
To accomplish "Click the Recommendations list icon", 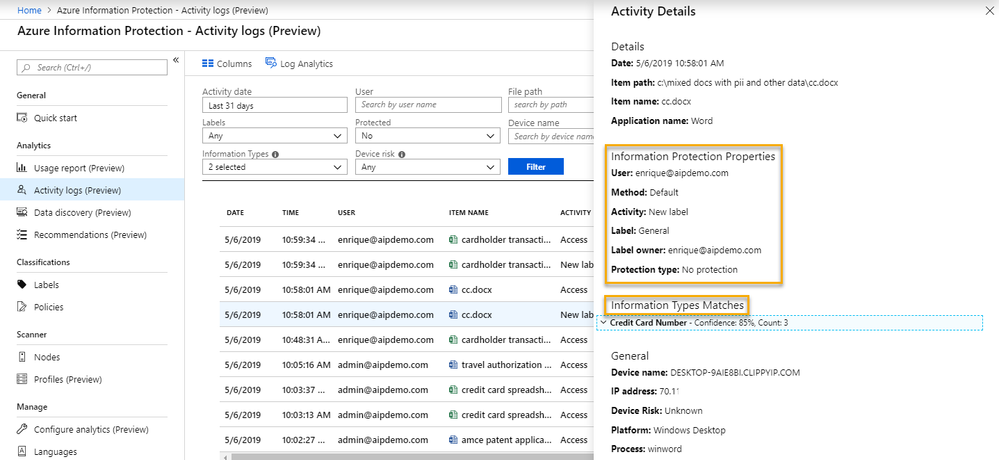I will 24,235.
